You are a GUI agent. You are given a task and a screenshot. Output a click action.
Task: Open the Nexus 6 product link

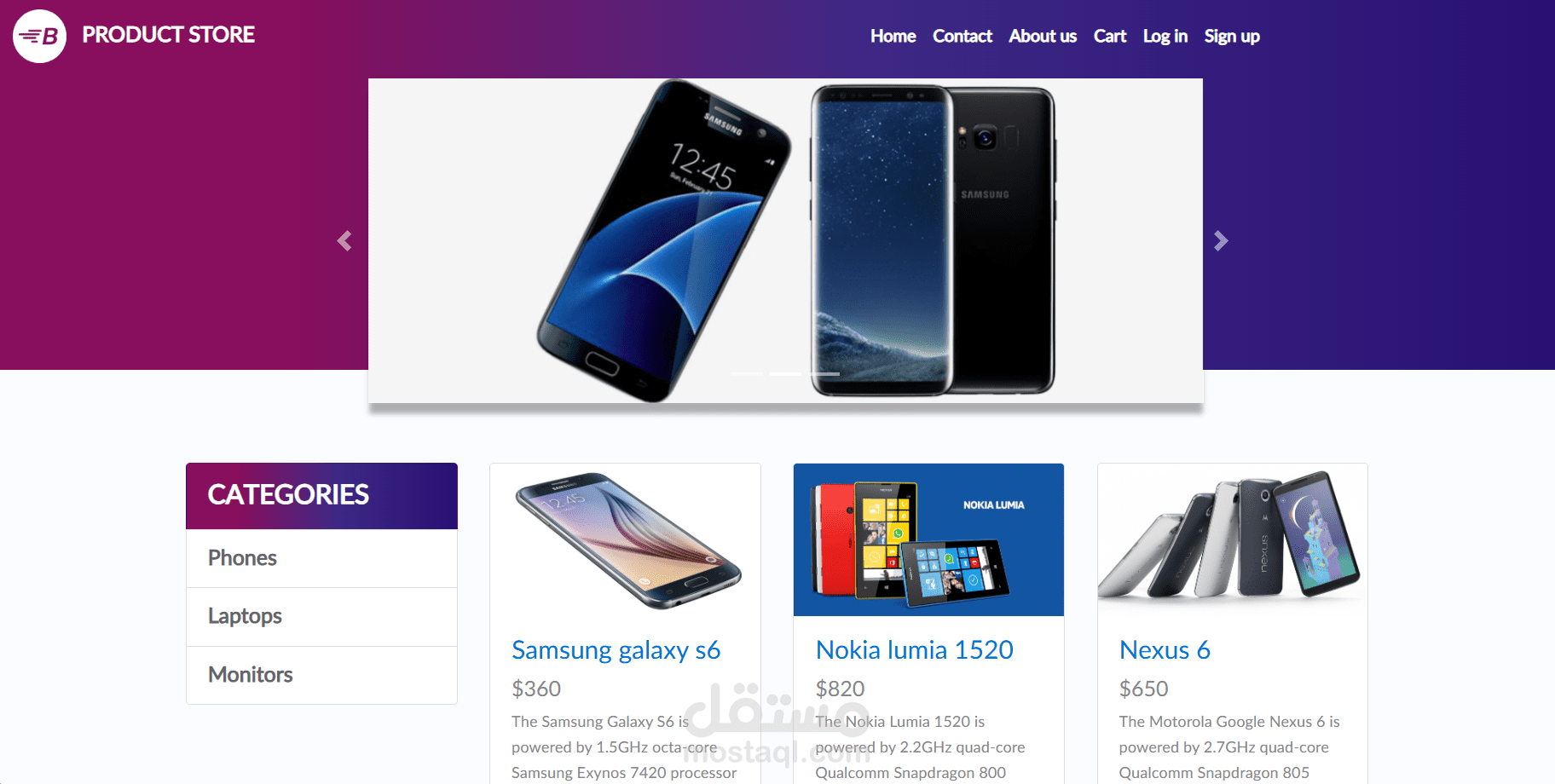point(1165,650)
